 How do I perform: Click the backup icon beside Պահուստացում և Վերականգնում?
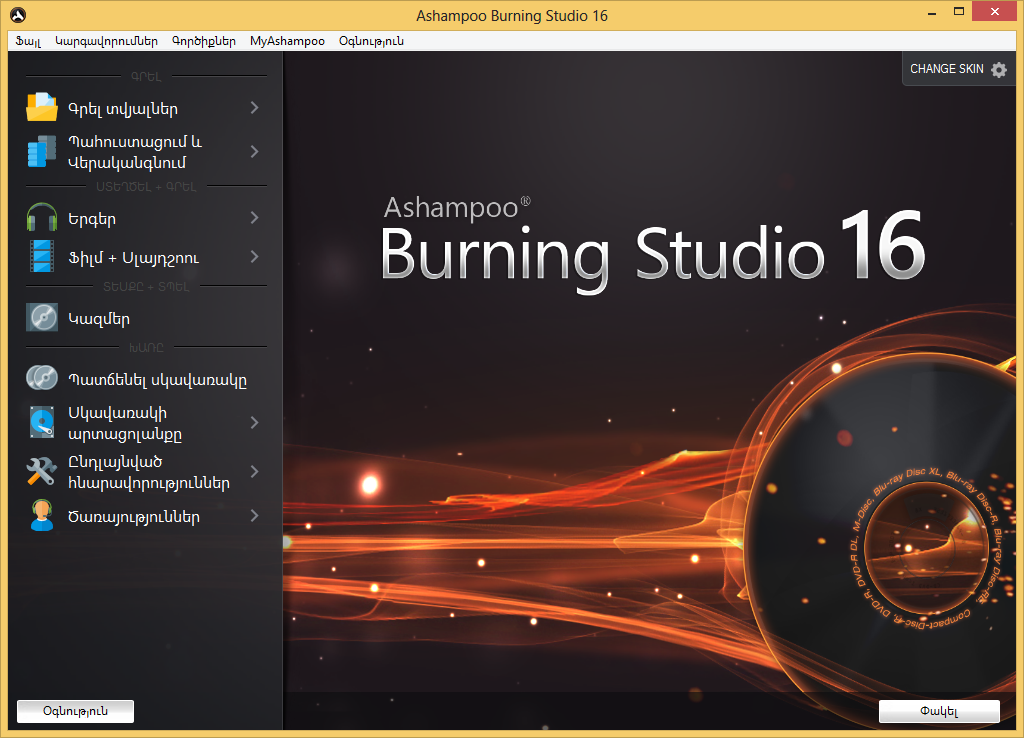pyautogui.click(x=42, y=152)
